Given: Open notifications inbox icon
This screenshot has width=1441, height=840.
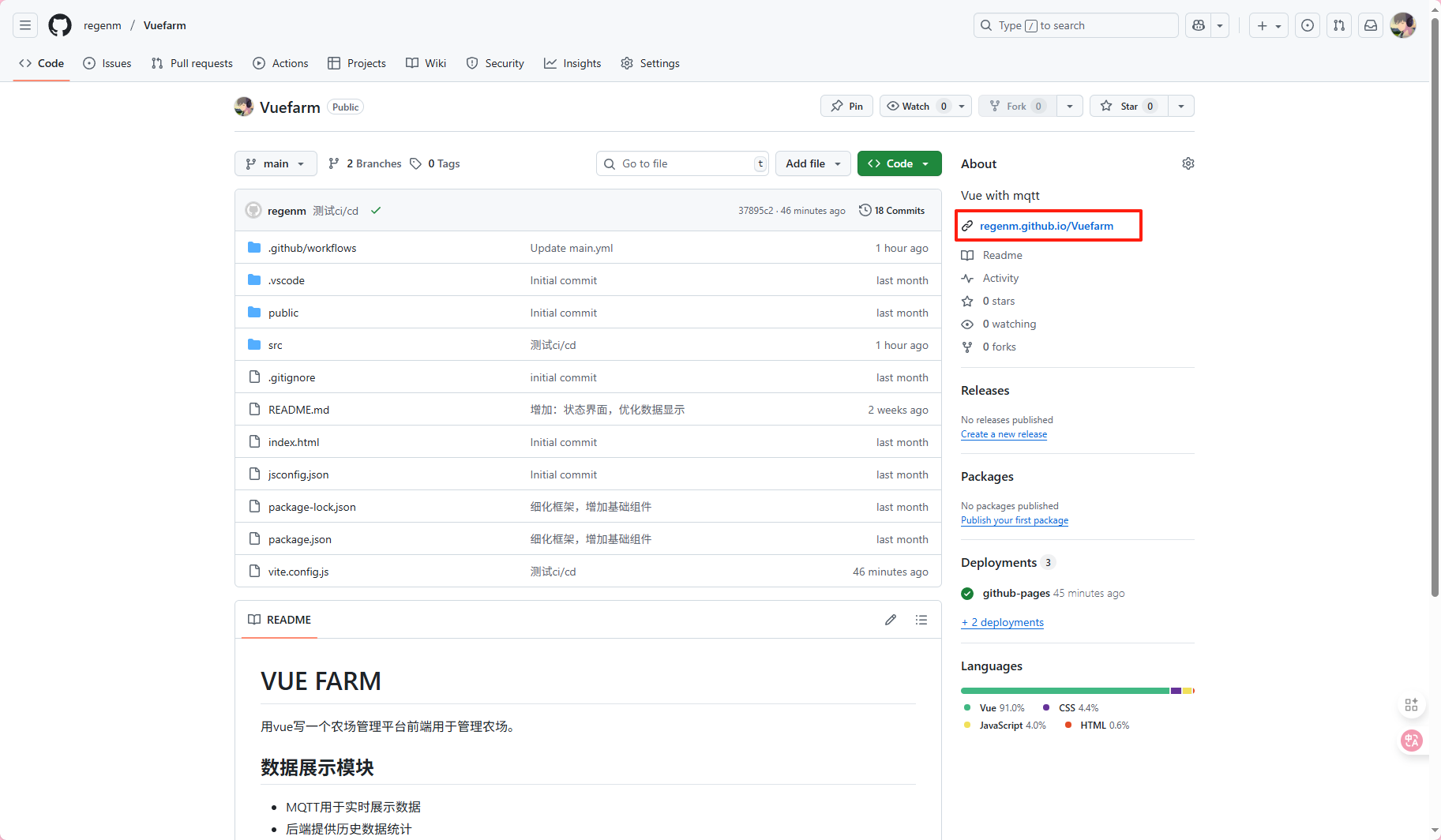Looking at the screenshot, I should click(1371, 25).
